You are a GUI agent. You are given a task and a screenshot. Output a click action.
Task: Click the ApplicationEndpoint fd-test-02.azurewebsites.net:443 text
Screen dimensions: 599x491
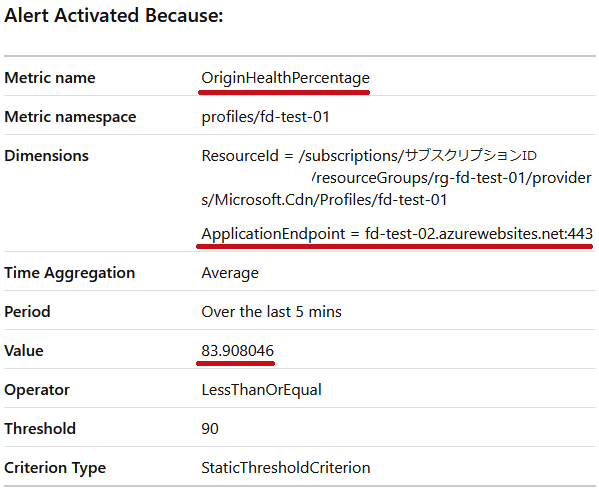(x=397, y=234)
